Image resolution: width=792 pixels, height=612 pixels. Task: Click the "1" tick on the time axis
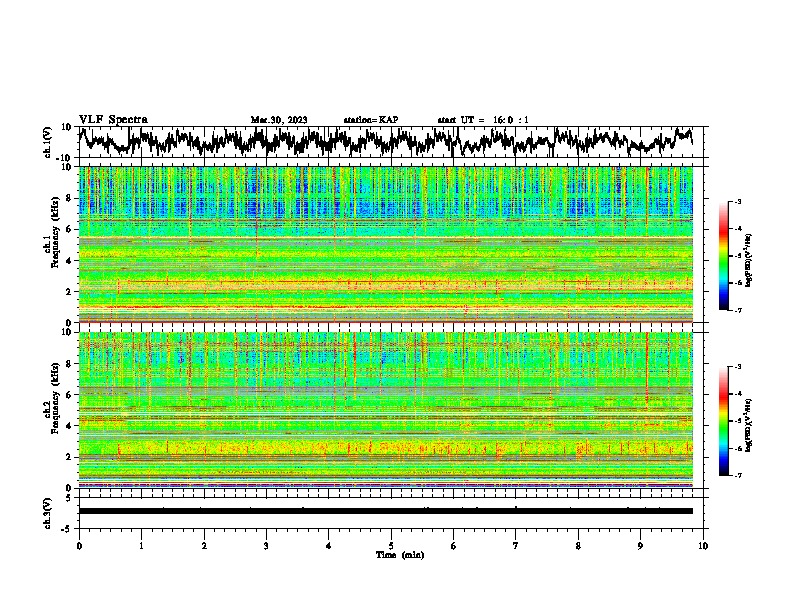coord(141,546)
